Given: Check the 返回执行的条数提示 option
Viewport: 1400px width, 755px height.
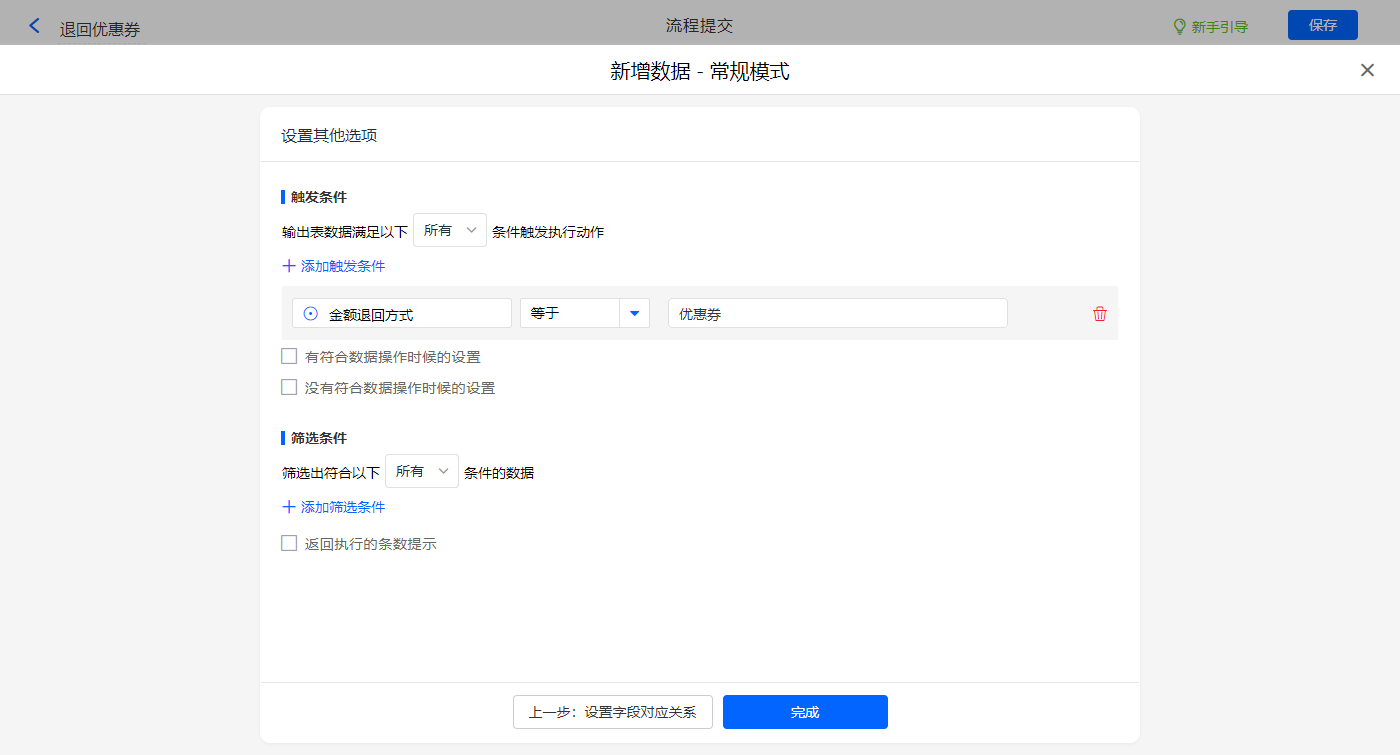Looking at the screenshot, I should coord(289,544).
